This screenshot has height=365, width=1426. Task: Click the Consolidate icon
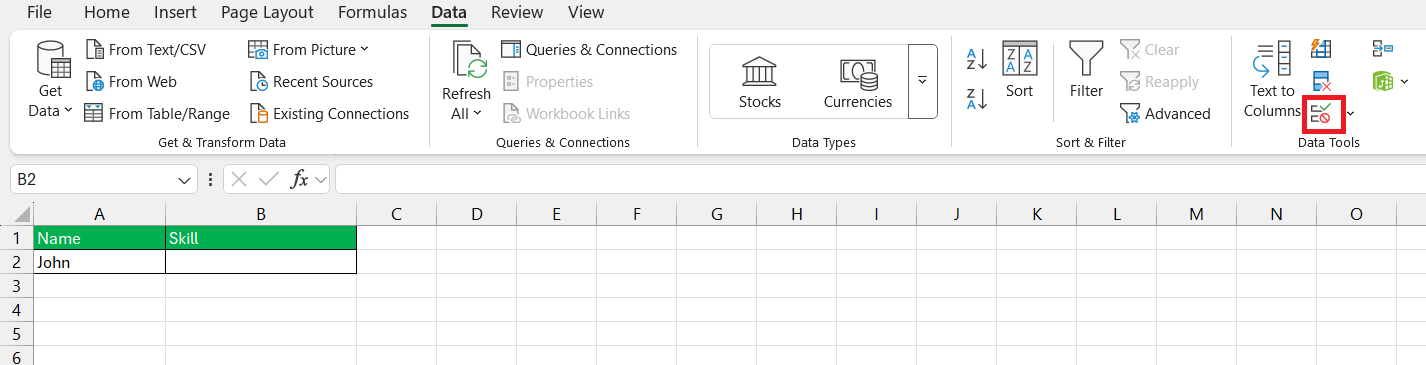point(1383,49)
